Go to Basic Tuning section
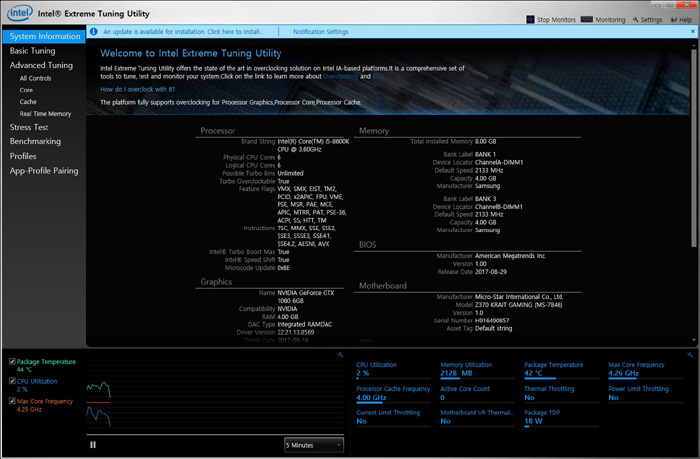Screen dimensions: 700x459 tap(33, 51)
